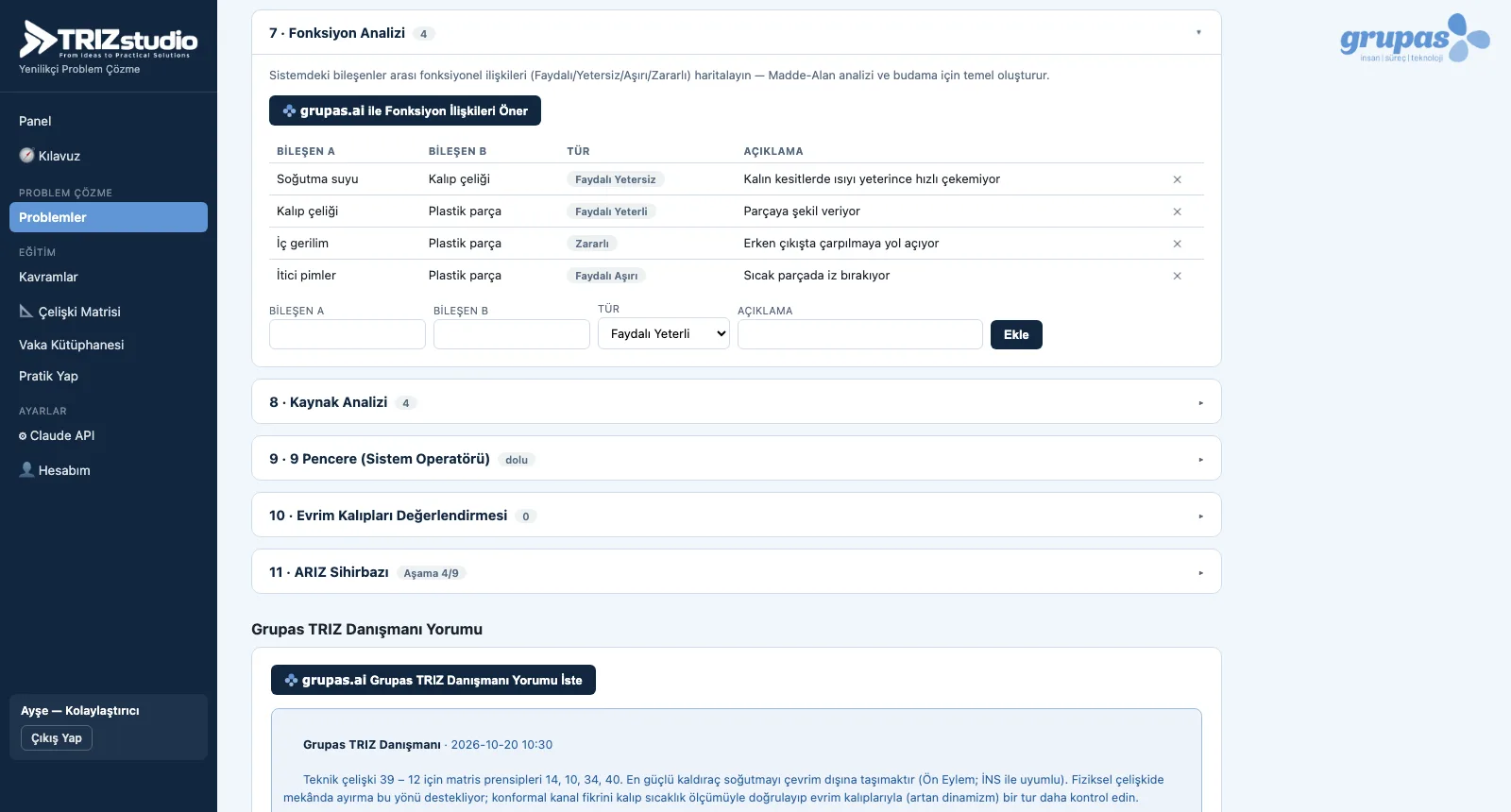The width and height of the screenshot is (1511, 812).
Task: Click grupas.ai ile Fonksiyon İlişkileri Öner button
Action: coord(405,110)
